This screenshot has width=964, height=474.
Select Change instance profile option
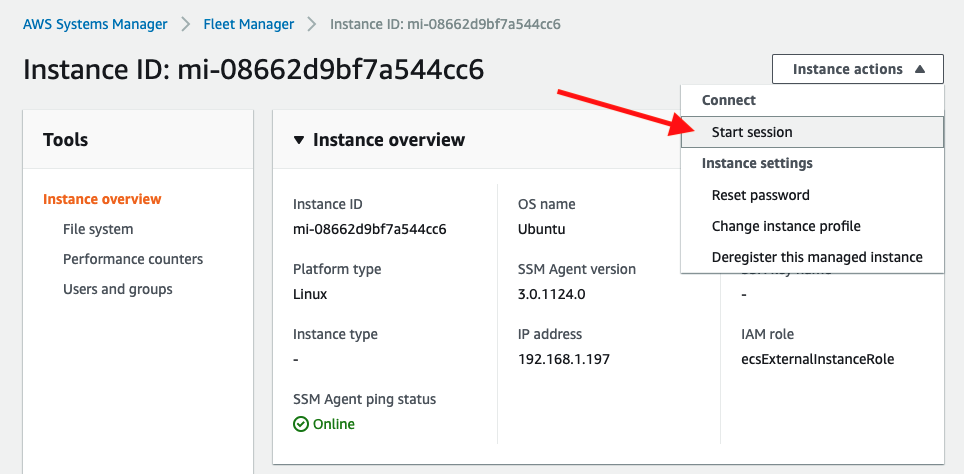pos(812,226)
